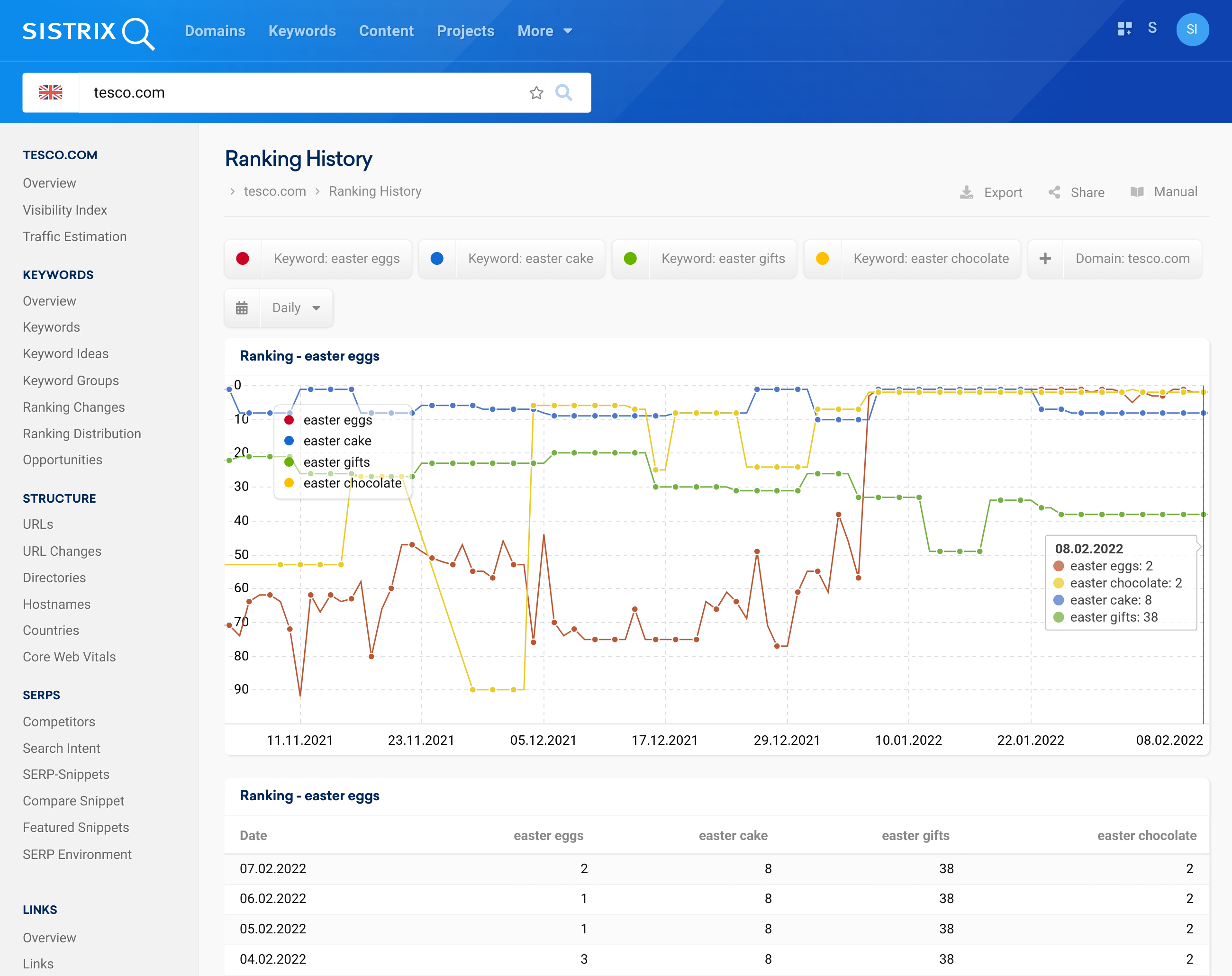1232x976 pixels.
Task: Open URL Changes in sidebar
Action: coord(62,551)
